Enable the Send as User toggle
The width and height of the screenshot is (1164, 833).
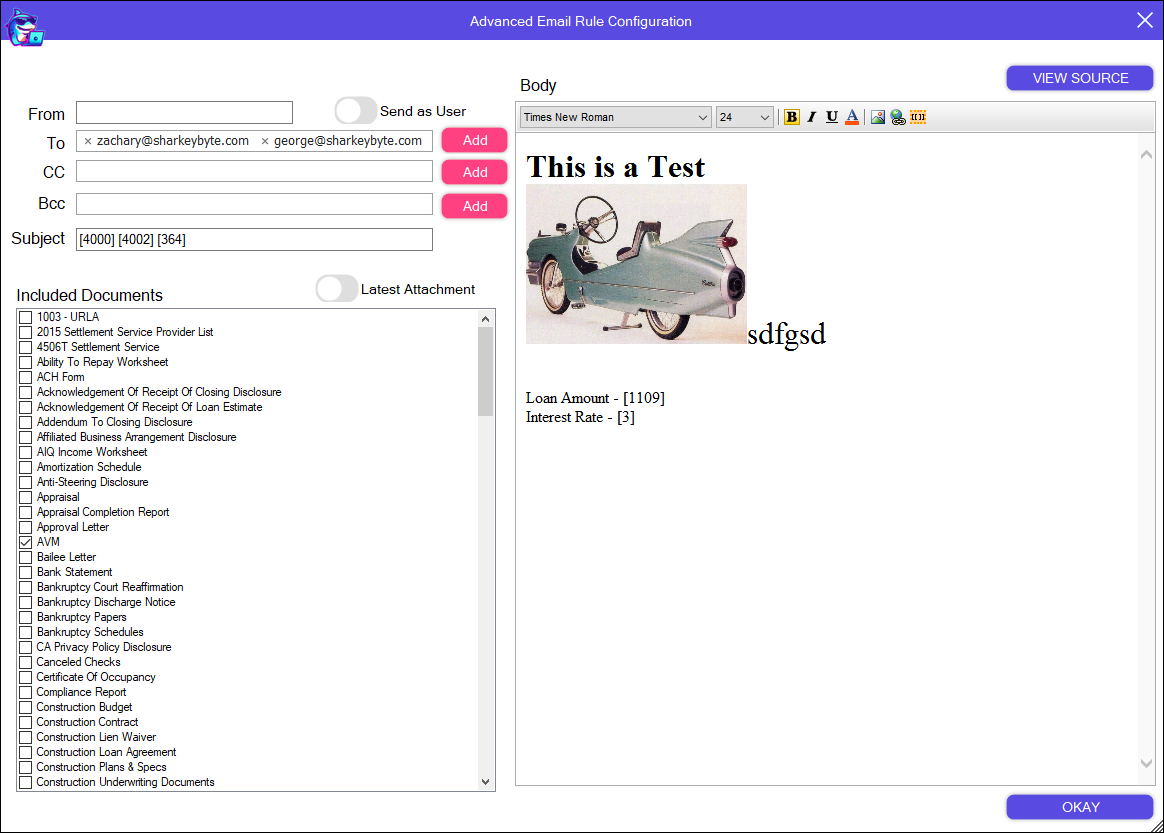[x=356, y=110]
